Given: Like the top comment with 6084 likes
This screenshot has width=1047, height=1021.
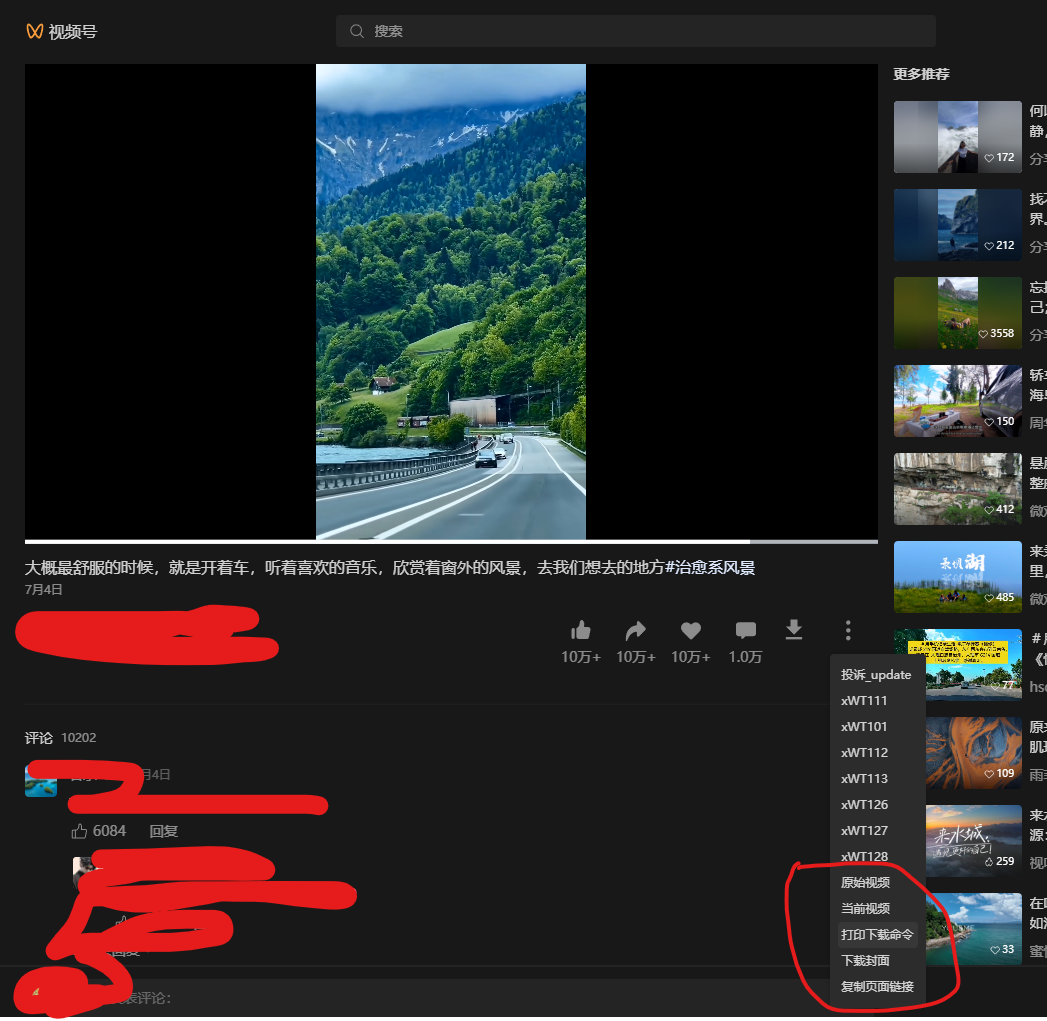Looking at the screenshot, I should pyautogui.click(x=80, y=831).
